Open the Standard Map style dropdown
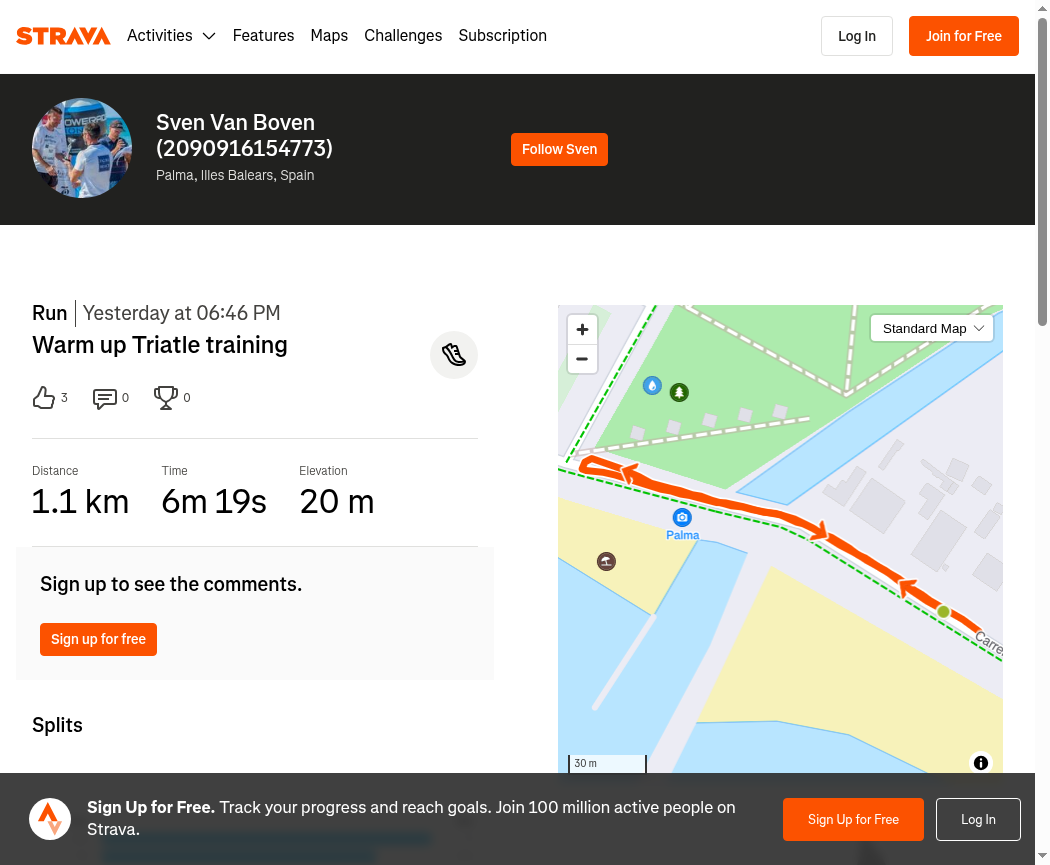Image resolution: width=1050 pixels, height=865 pixels. 931,329
